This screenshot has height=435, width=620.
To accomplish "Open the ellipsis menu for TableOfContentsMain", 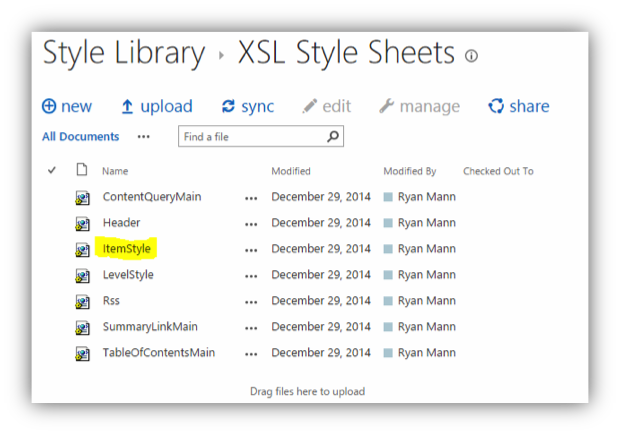I will click(x=251, y=354).
